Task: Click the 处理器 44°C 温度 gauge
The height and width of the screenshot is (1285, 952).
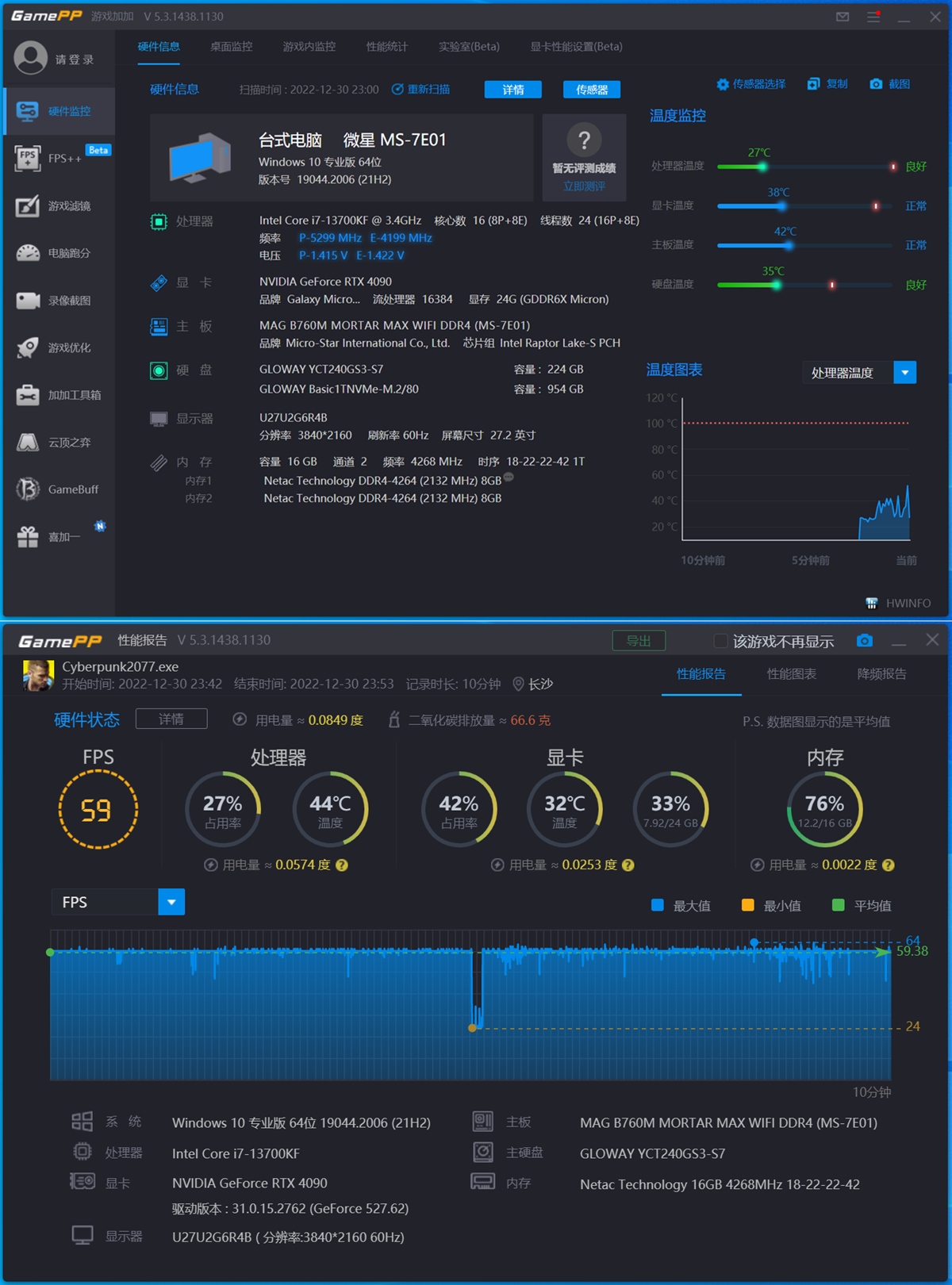Action: pos(330,809)
